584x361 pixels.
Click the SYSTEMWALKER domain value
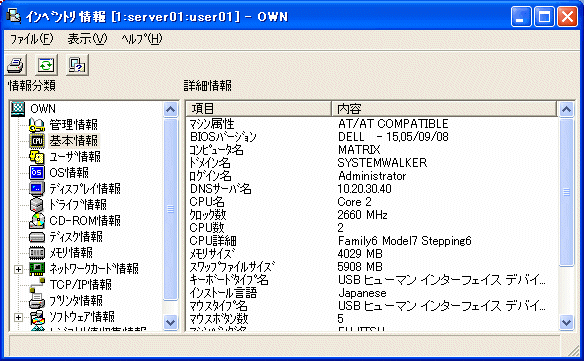click(x=382, y=163)
